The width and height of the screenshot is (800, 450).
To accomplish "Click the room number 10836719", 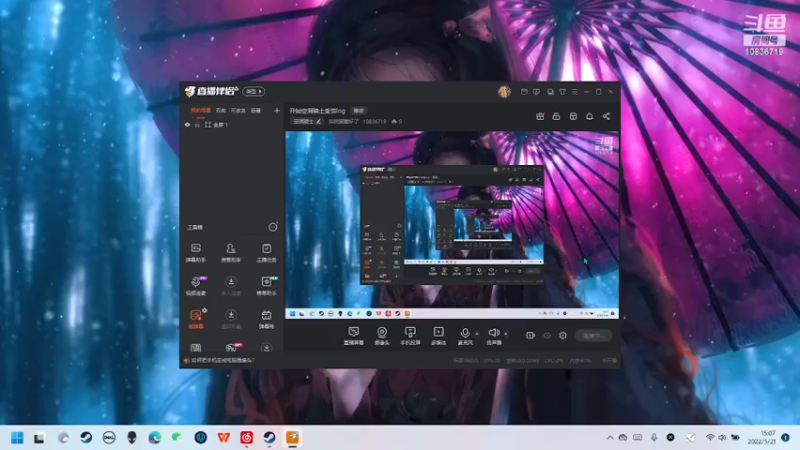I will pos(374,121).
